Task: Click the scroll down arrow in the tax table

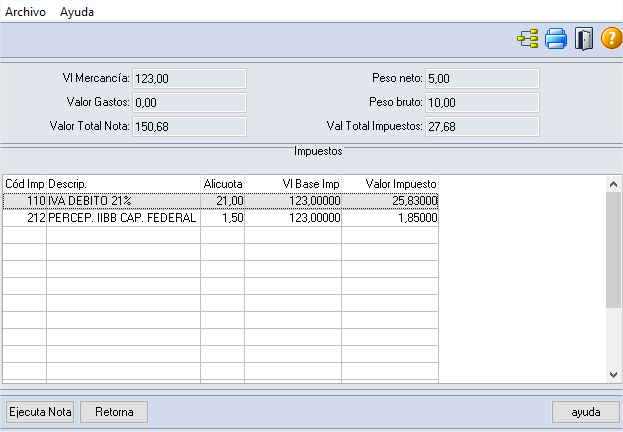Action: pos(613,375)
